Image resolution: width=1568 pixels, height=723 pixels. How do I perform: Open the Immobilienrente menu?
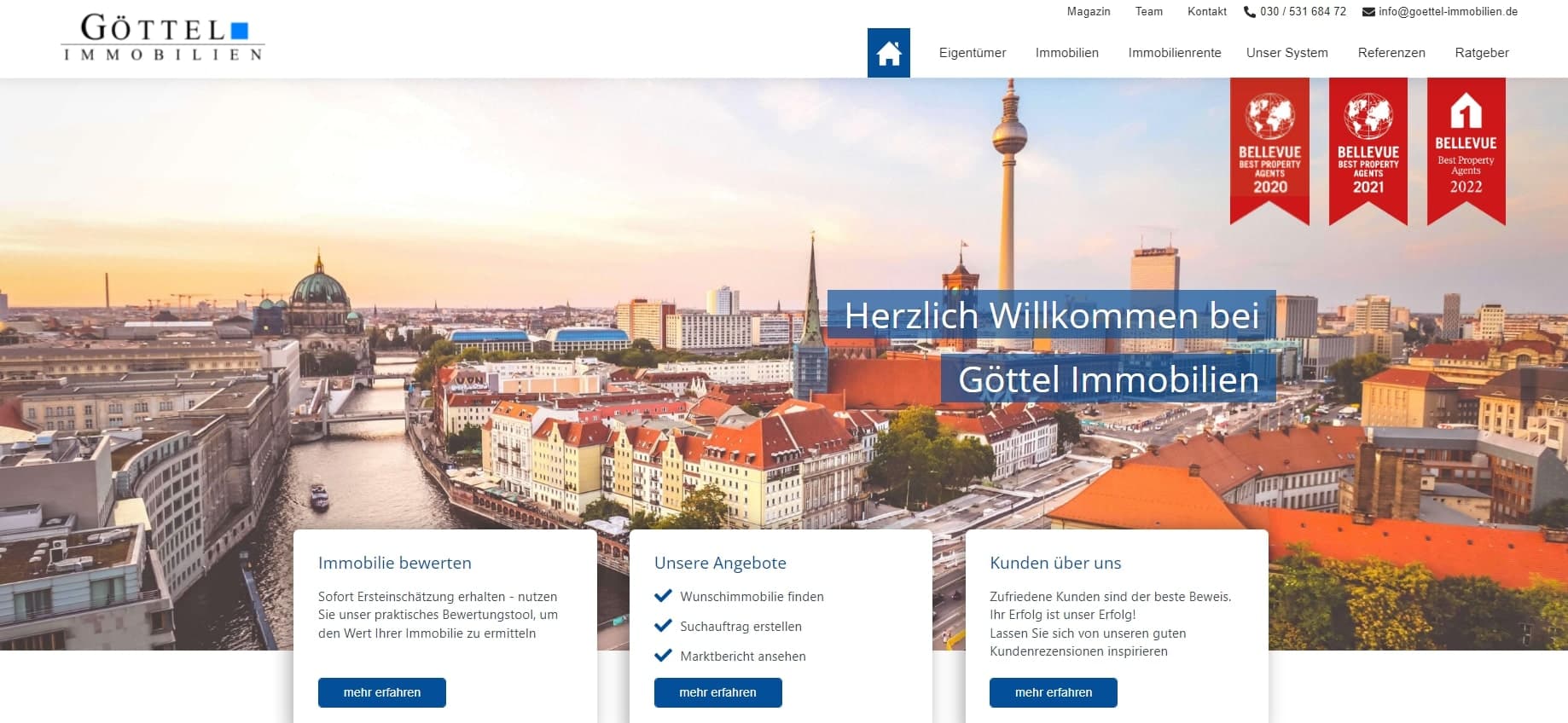click(x=1175, y=53)
